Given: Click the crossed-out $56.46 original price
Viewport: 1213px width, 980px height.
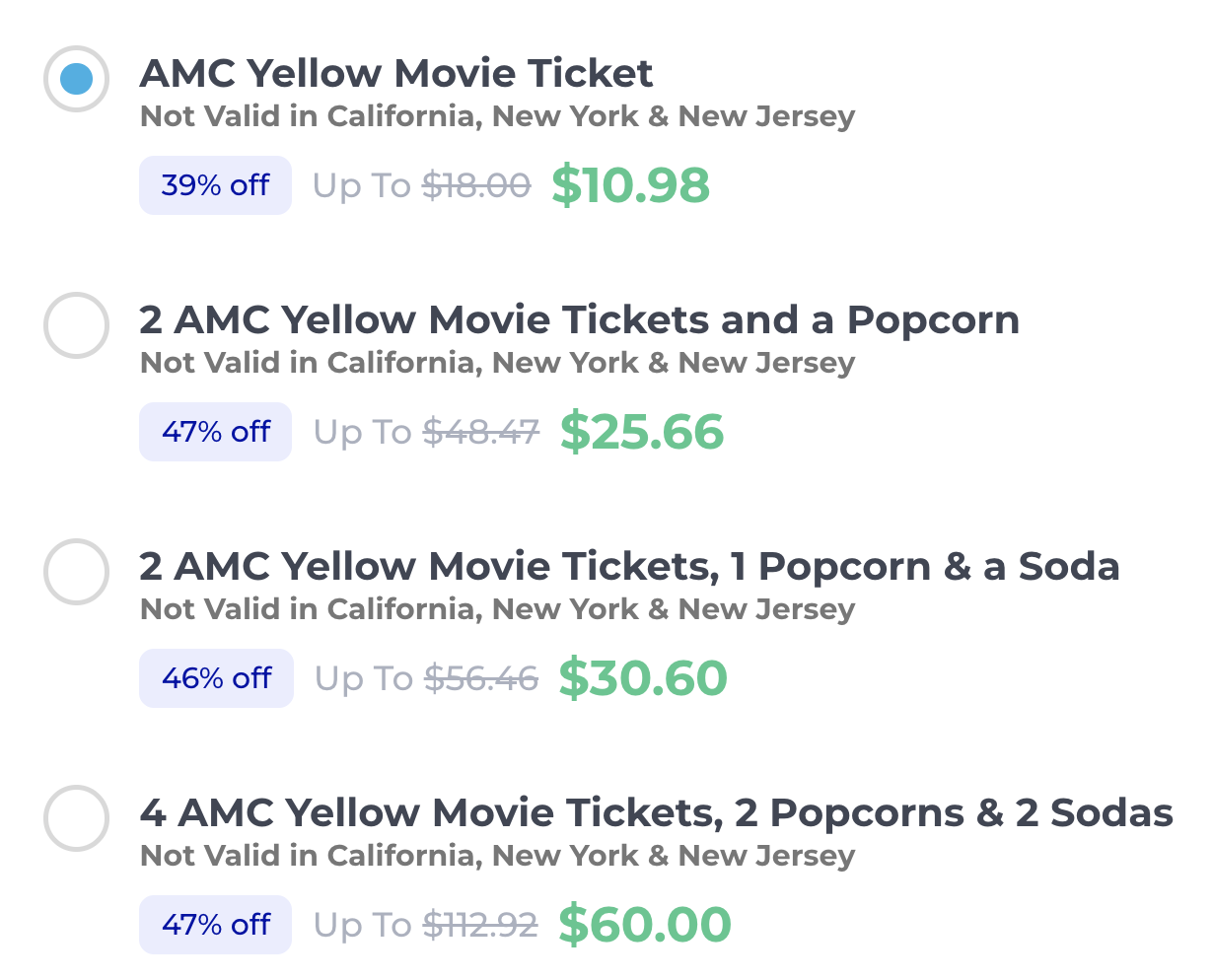Looking at the screenshot, I should [x=481, y=678].
